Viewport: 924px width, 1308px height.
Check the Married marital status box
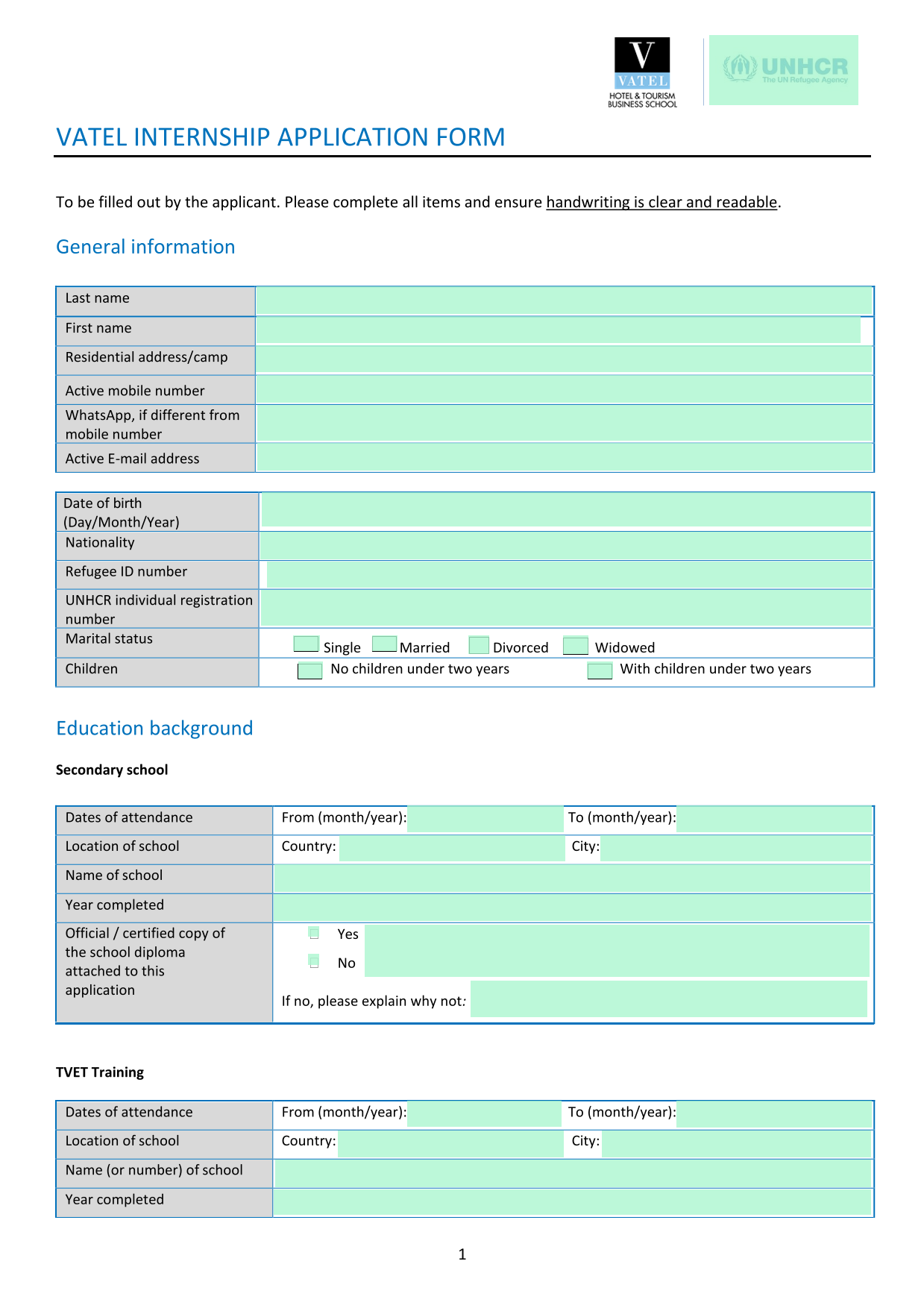pos(384,644)
